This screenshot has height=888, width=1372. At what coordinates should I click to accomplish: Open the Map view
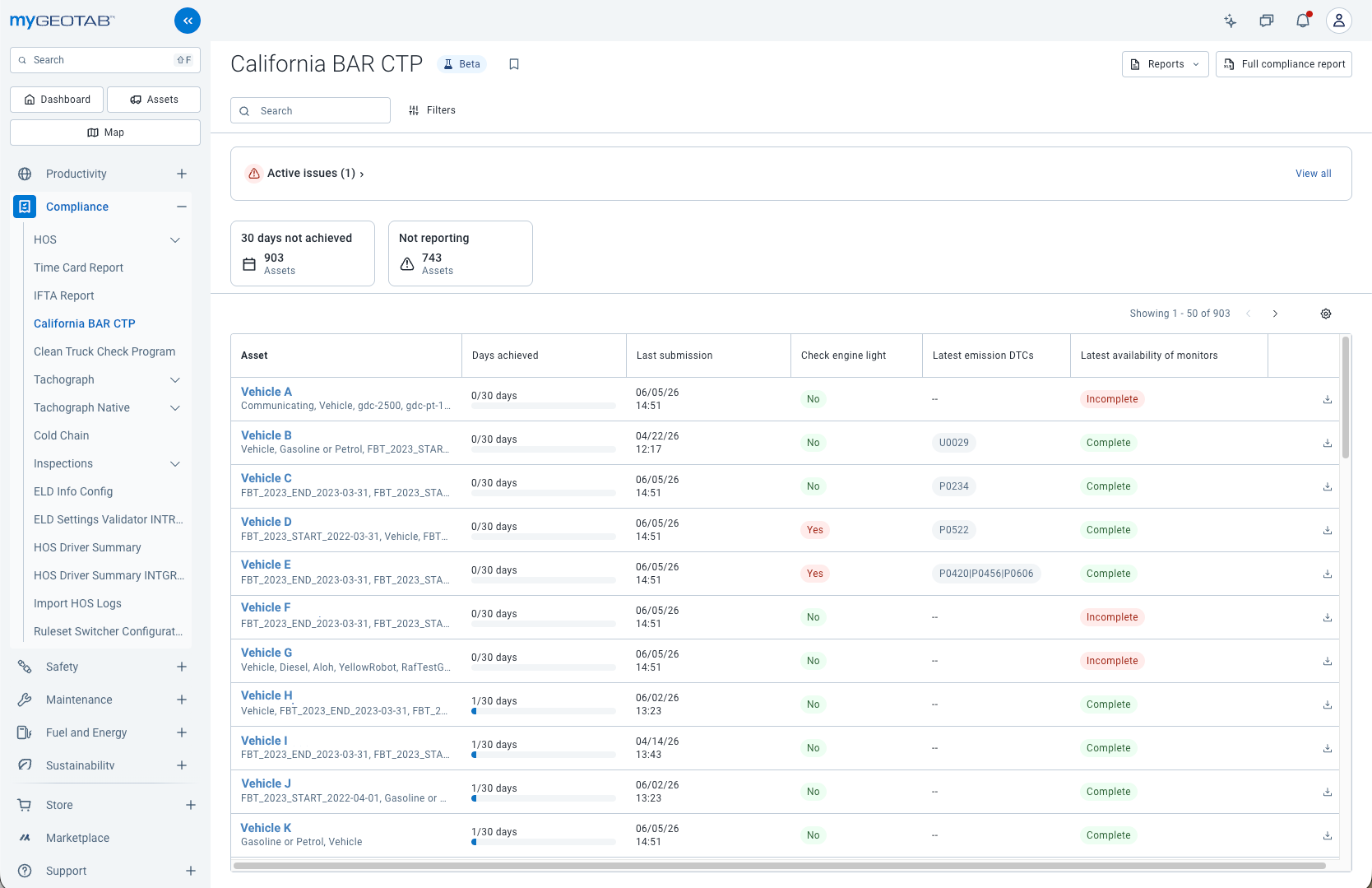tap(105, 133)
